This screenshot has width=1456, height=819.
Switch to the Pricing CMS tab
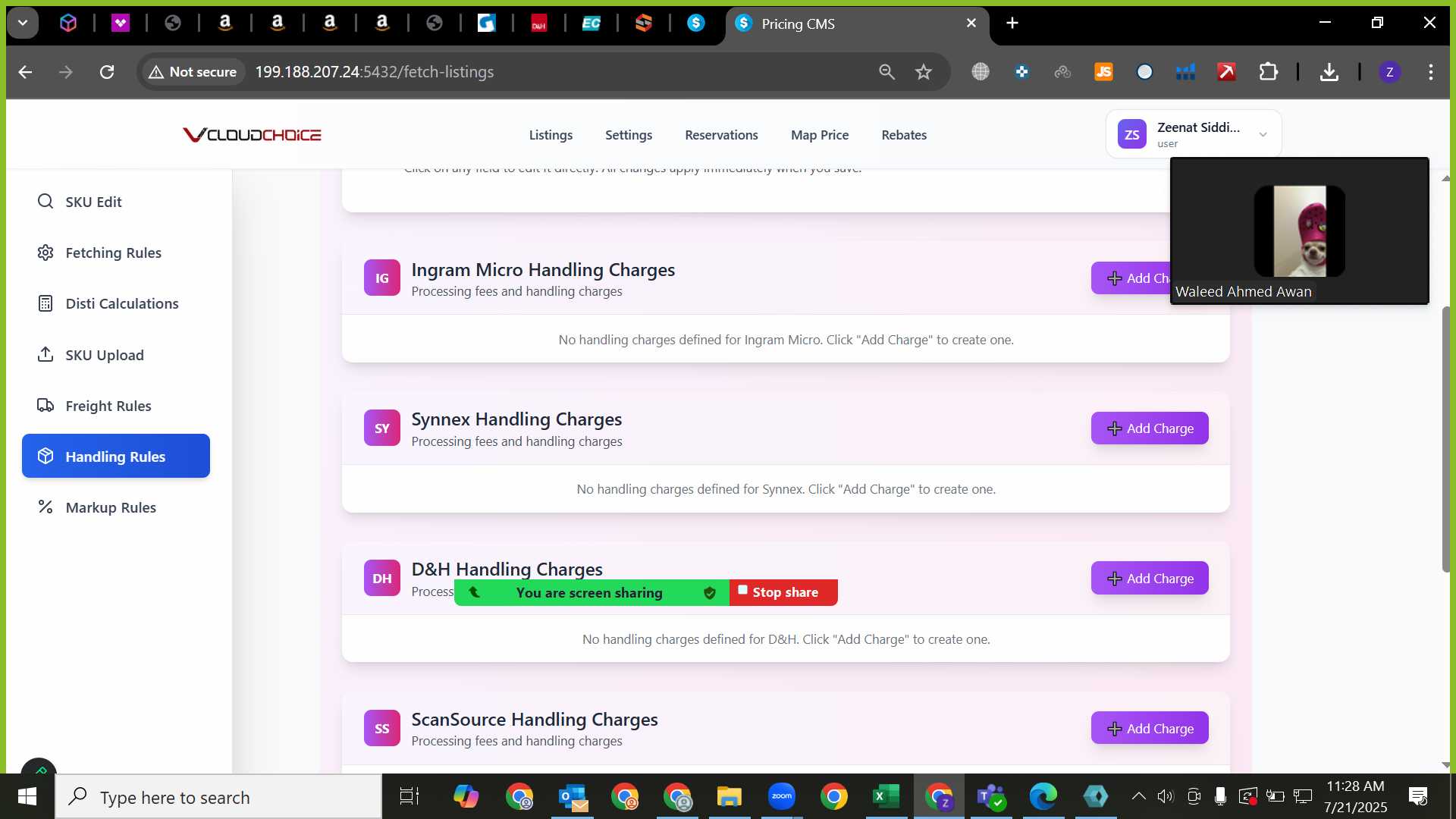point(857,24)
